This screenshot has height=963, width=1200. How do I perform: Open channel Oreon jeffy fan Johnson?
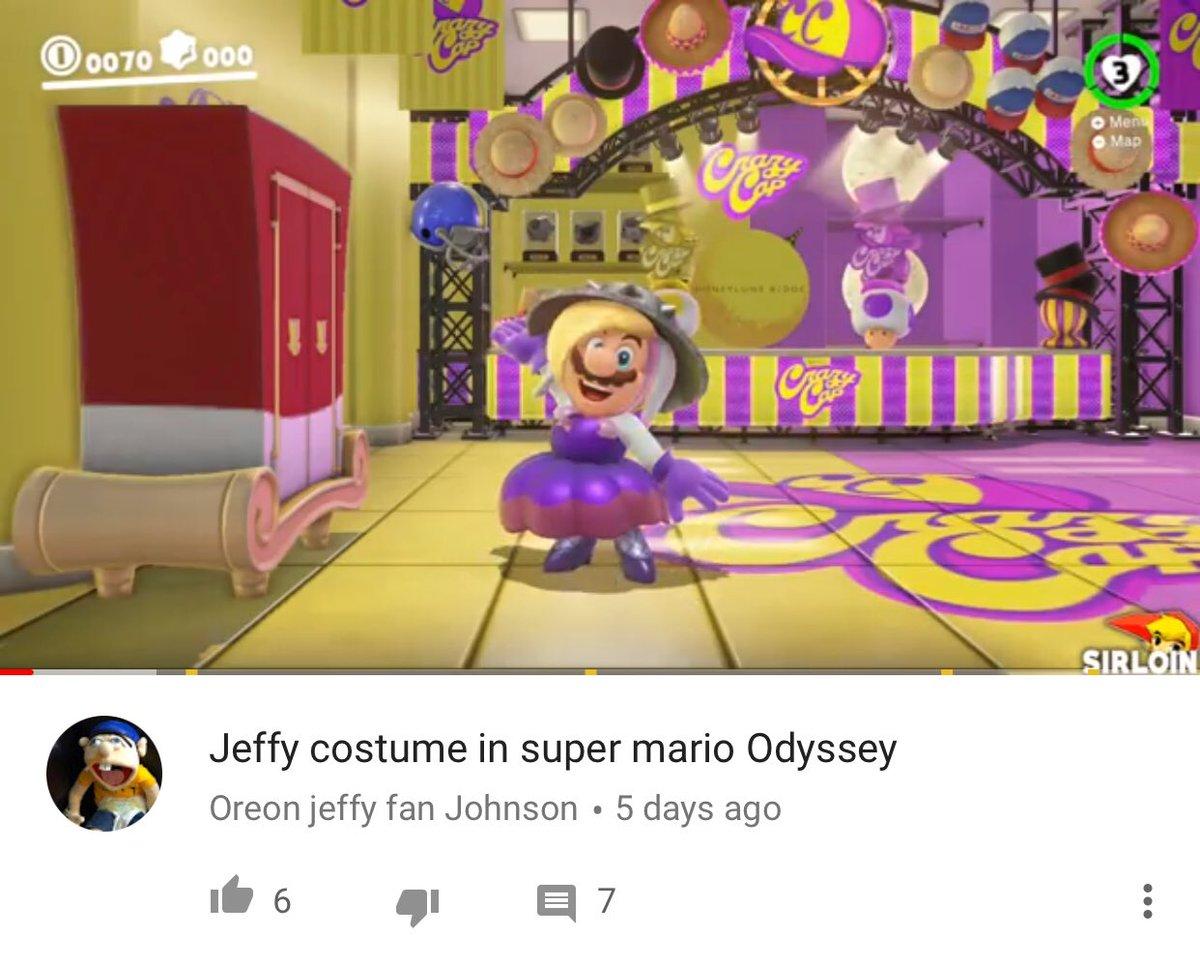[x=393, y=808]
